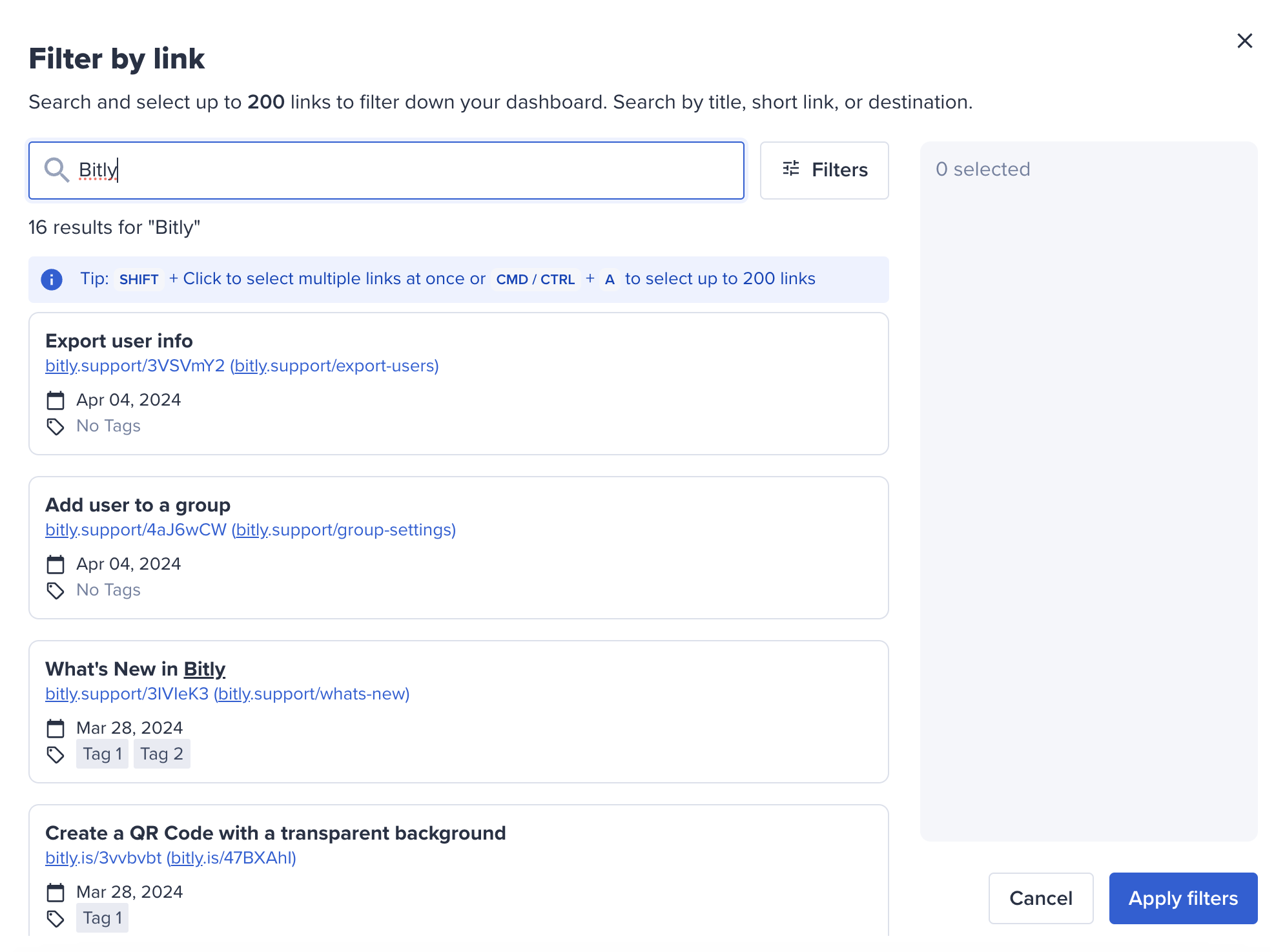Select the Add user to a group card
The image size is (1285, 952).
coord(458,548)
